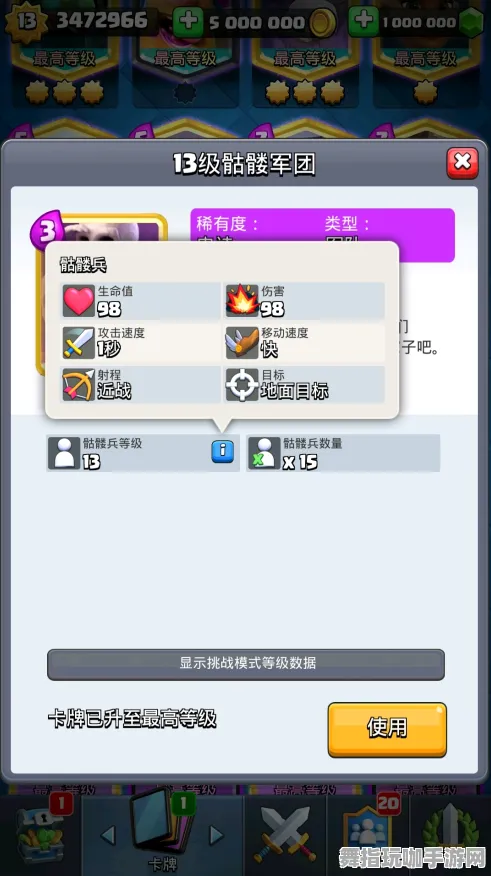Toggle 显示挑战模式等级数据 bar
491x876 pixels.
click(246, 664)
